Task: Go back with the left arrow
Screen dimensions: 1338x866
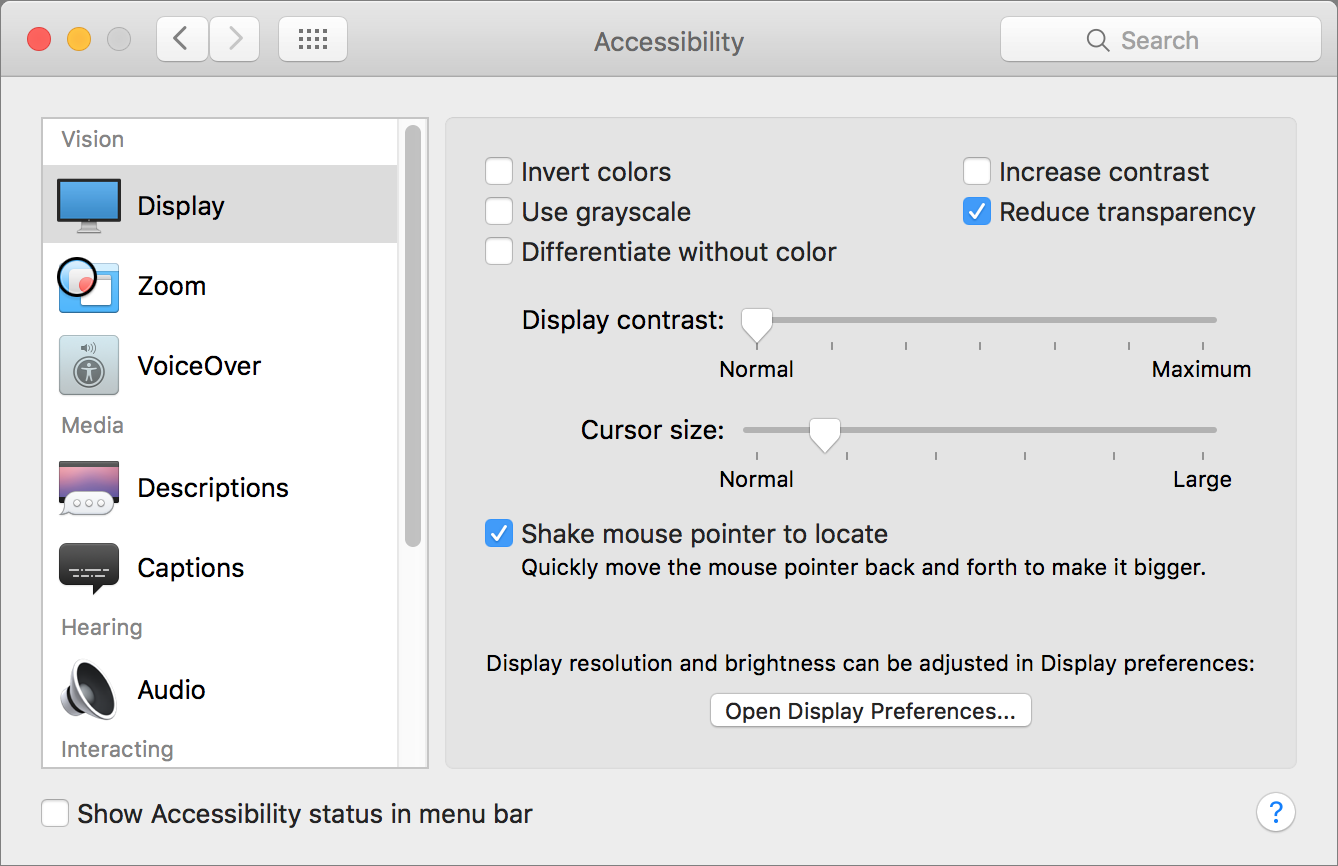Action: click(x=181, y=40)
